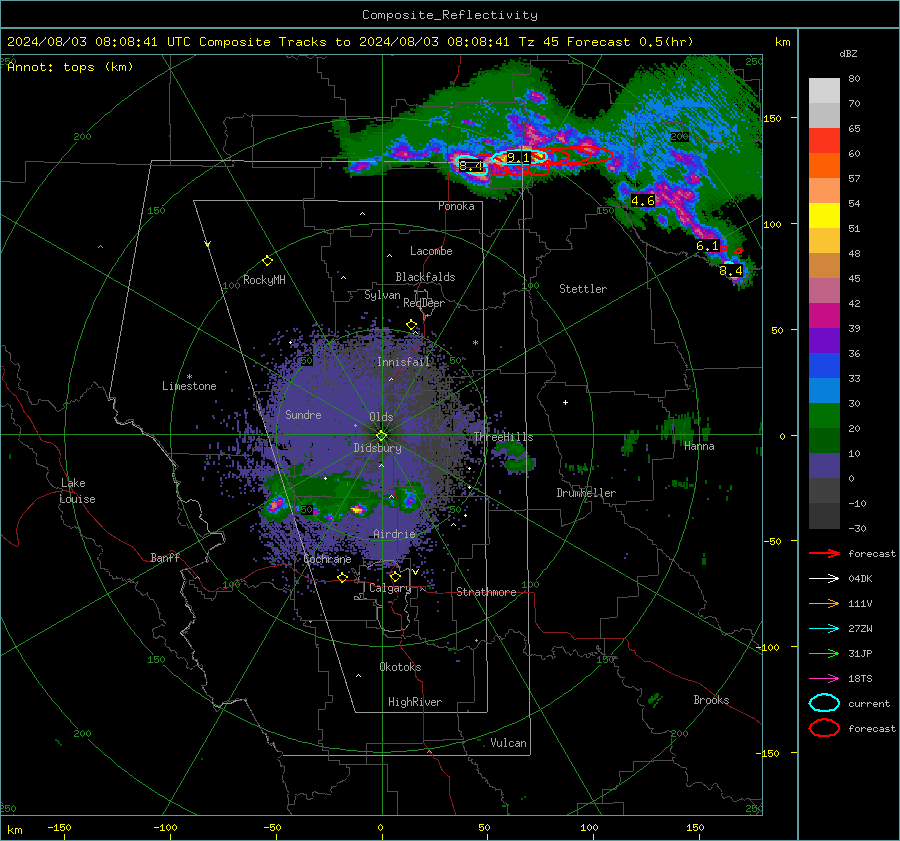This screenshot has width=900, height=841.
Task: Click the Innisfail city label
Action: point(404,362)
